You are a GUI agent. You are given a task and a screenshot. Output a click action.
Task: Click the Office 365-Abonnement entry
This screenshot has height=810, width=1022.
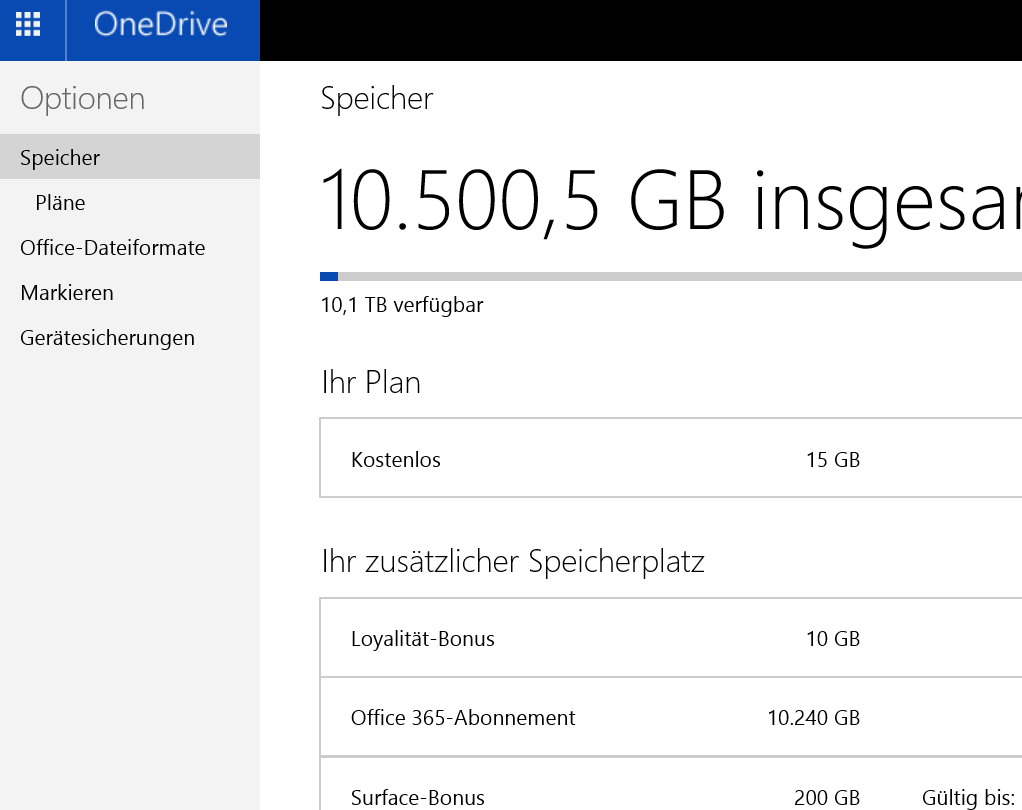click(463, 717)
